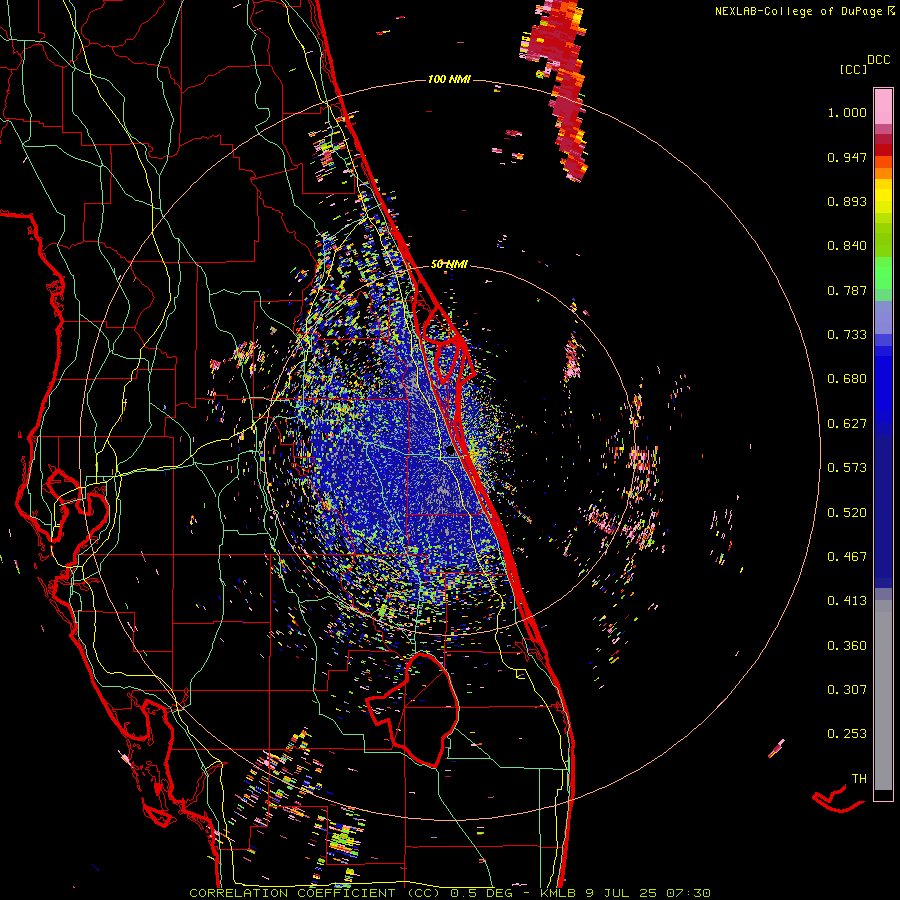Select the 0.733 color bar value
Image resolution: width=900 pixels, height=900 pixels.
point(847,335)
